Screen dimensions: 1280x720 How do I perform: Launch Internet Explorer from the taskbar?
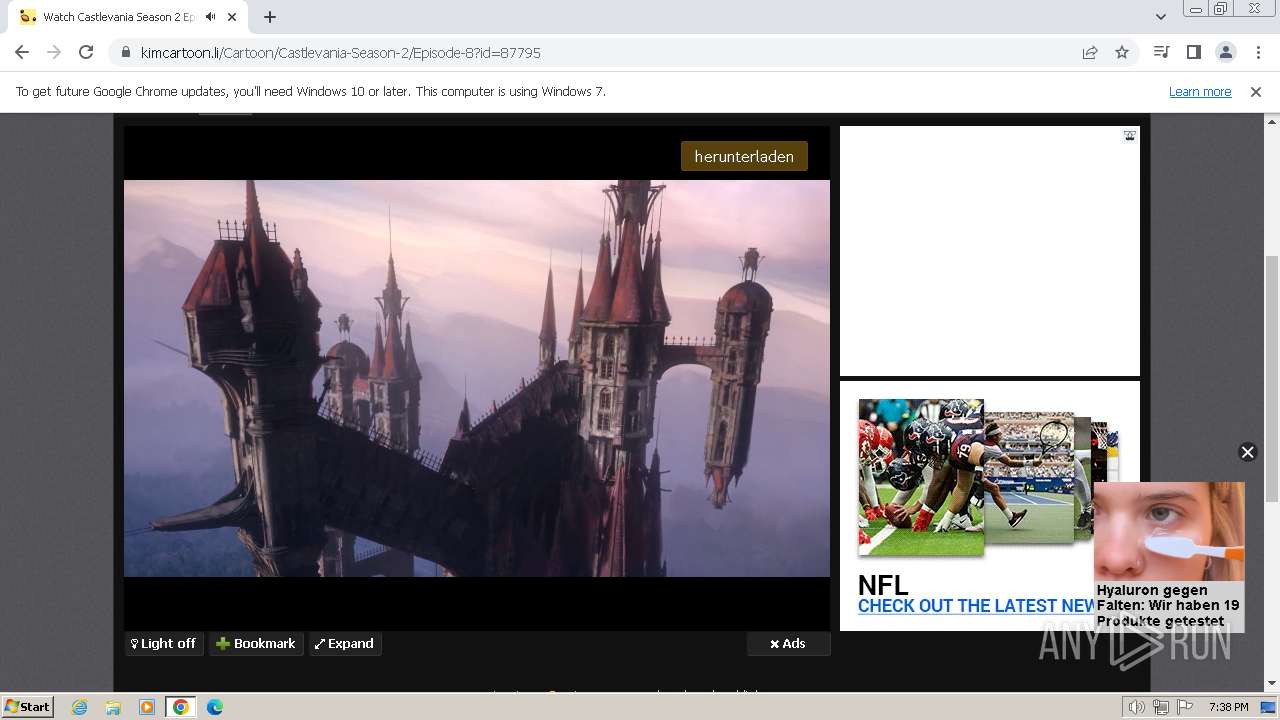(79, 707)
